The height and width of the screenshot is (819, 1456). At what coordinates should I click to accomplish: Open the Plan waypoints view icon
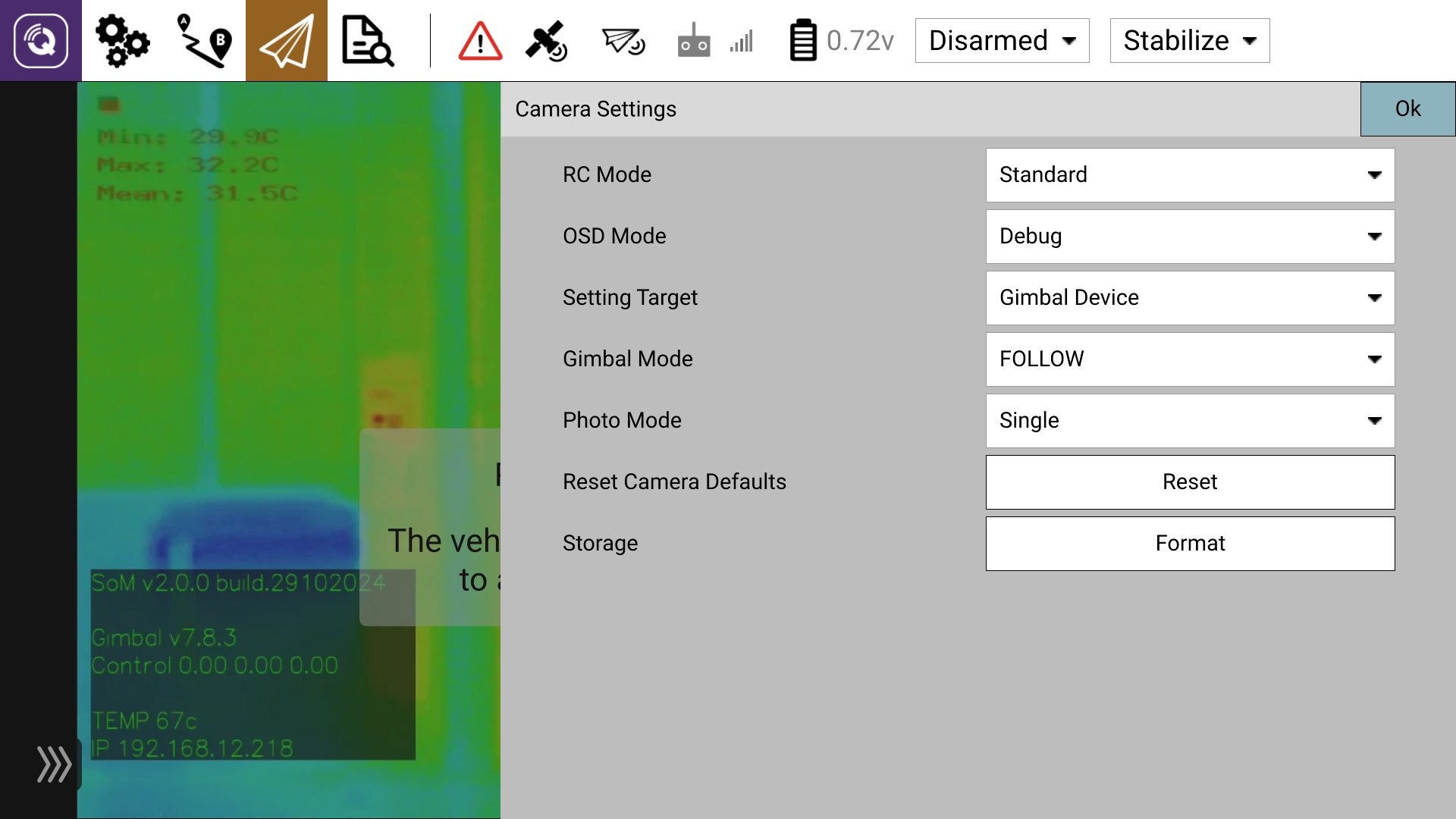(204, 41)
